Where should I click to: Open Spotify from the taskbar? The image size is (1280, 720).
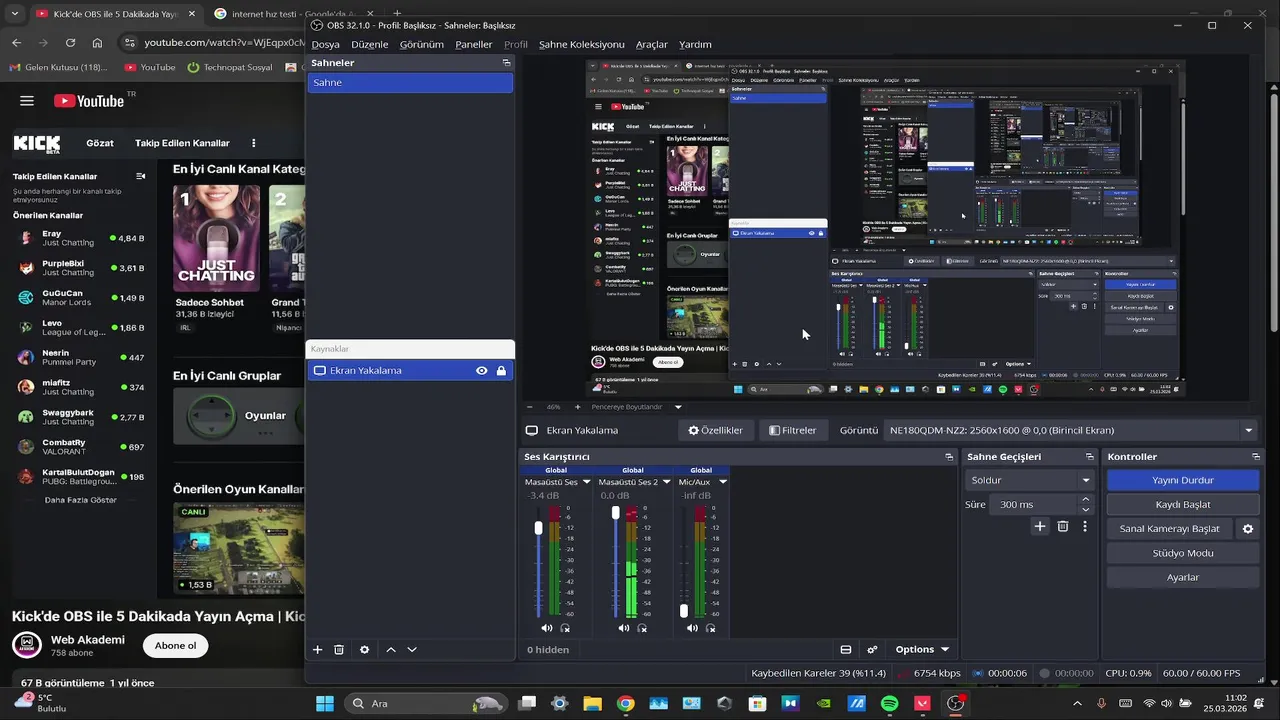[889, 703]
